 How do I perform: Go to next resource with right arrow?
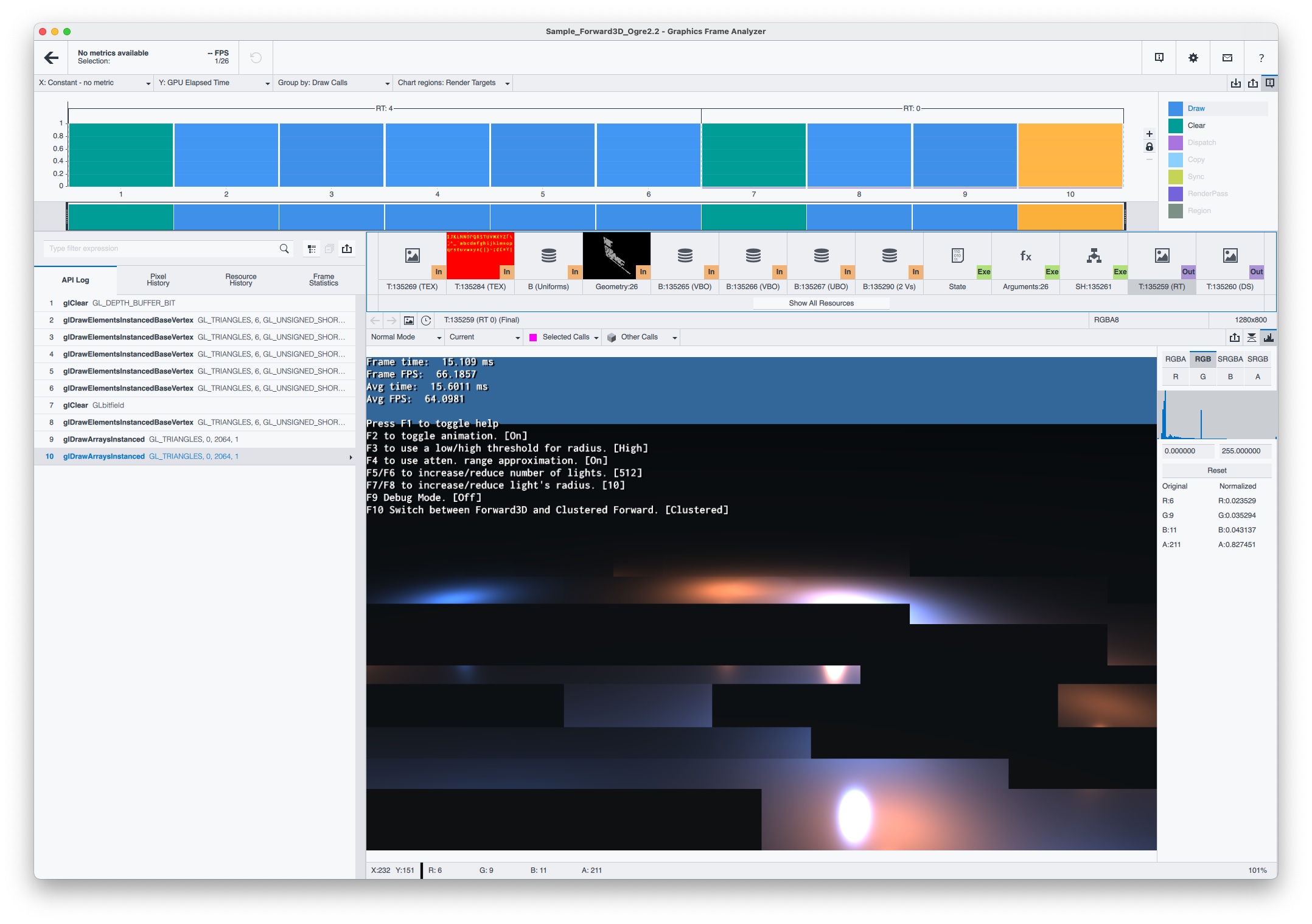(x=392, y=321)
